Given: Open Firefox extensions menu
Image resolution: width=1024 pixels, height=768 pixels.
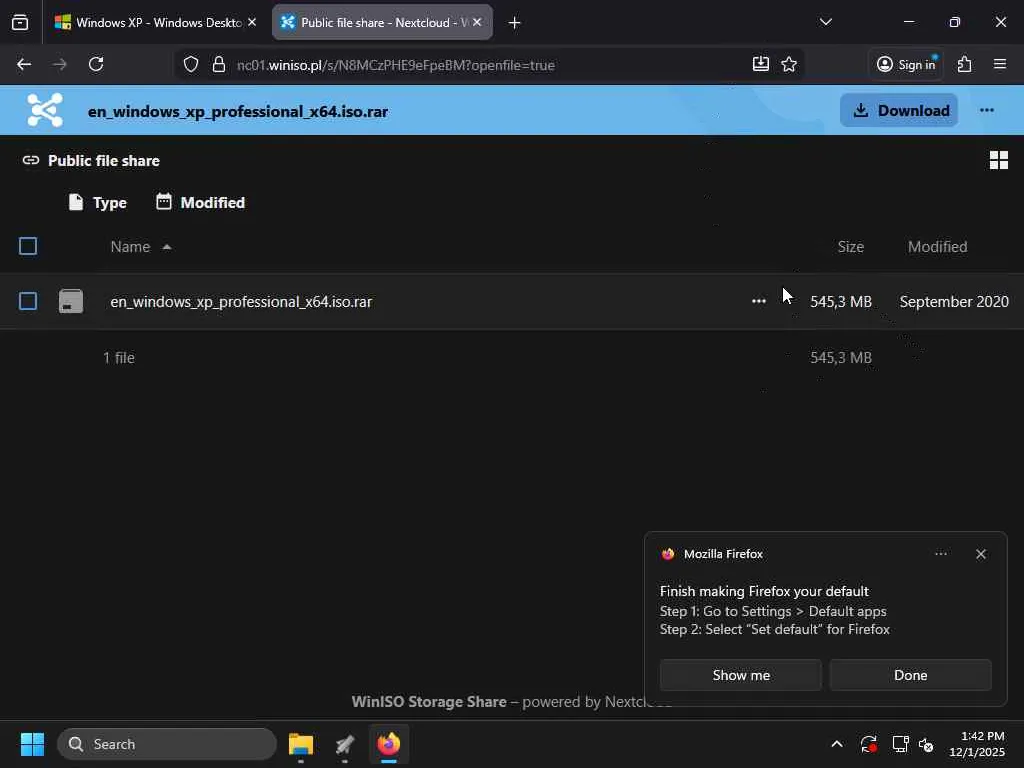Looking at the screenshot, I should [965, 64].
